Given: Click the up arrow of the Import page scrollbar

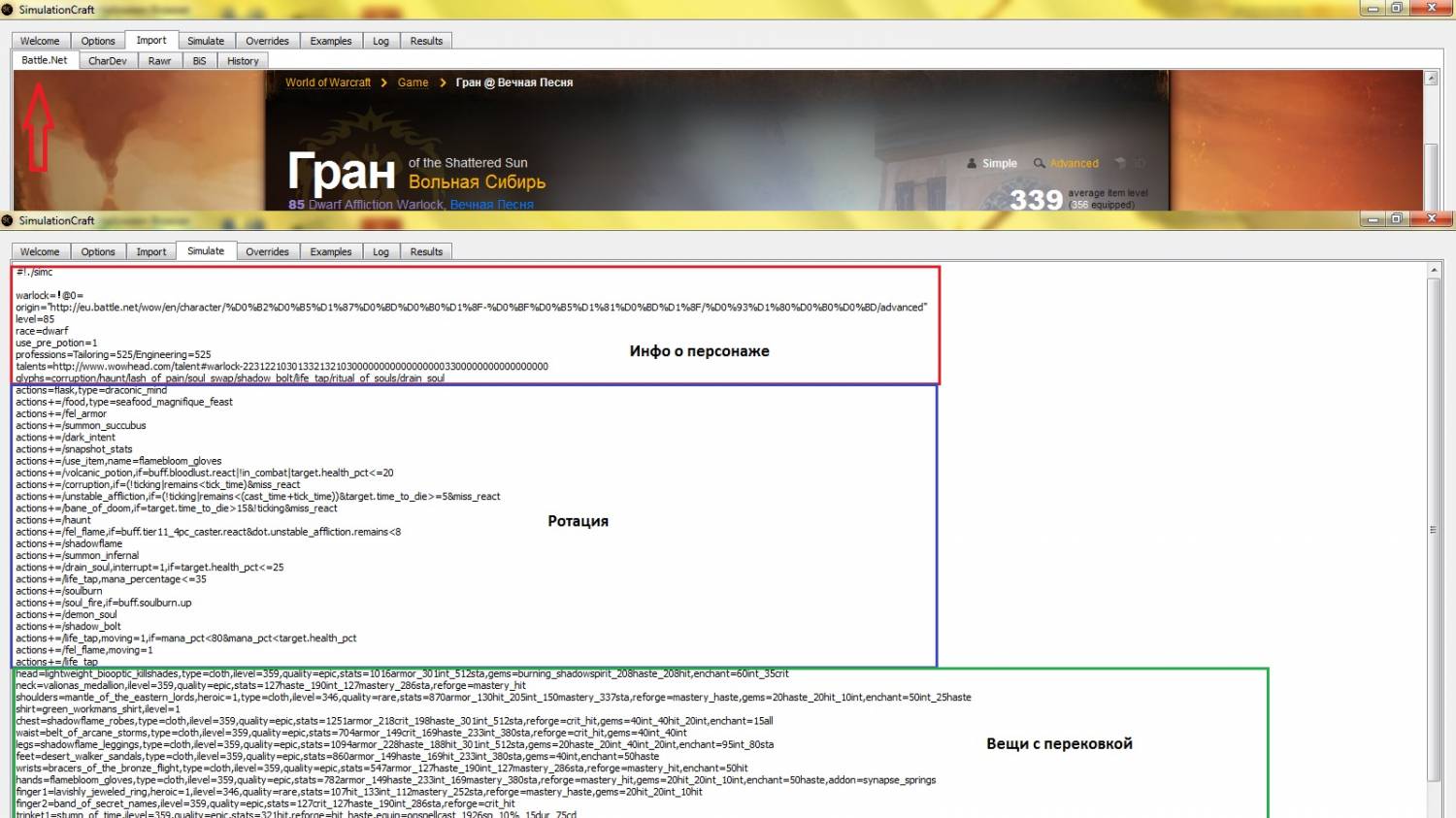Looking at the screenshot, I should pos(1431,78).
